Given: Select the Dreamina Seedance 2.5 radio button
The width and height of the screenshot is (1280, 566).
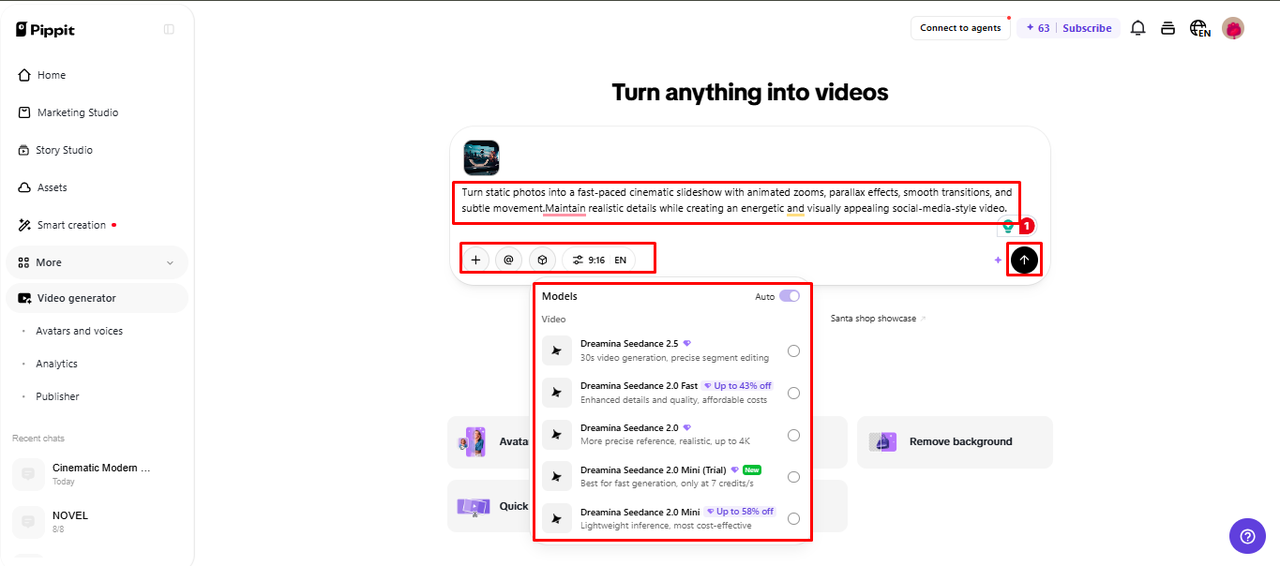Looking at the screenshot, I should tap(793, 351).
